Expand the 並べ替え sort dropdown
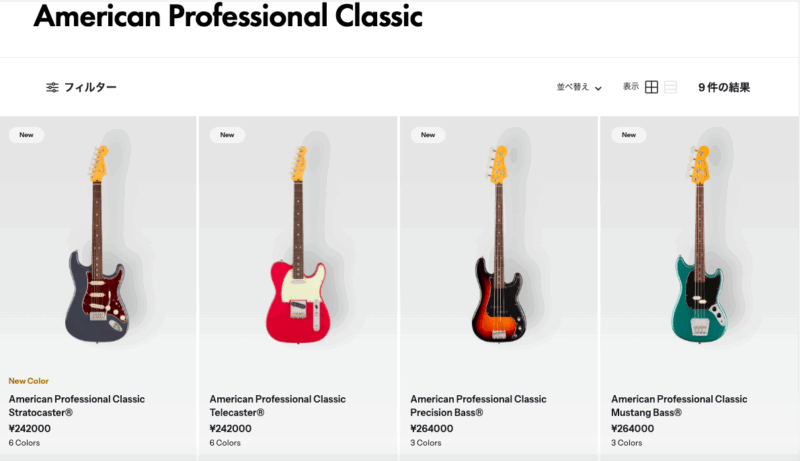Screen dimensions: 800x461 (579, 87)
